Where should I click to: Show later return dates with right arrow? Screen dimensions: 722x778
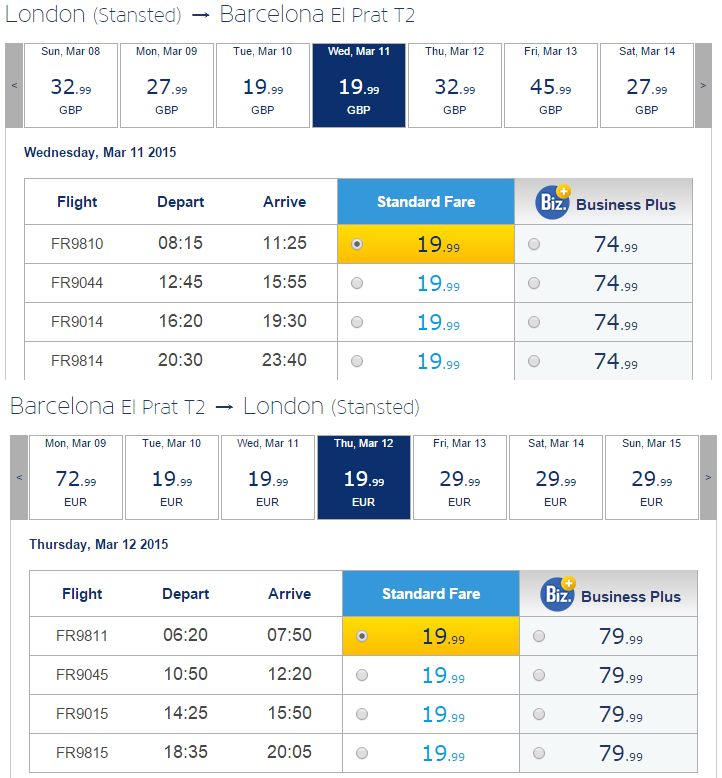708,477
